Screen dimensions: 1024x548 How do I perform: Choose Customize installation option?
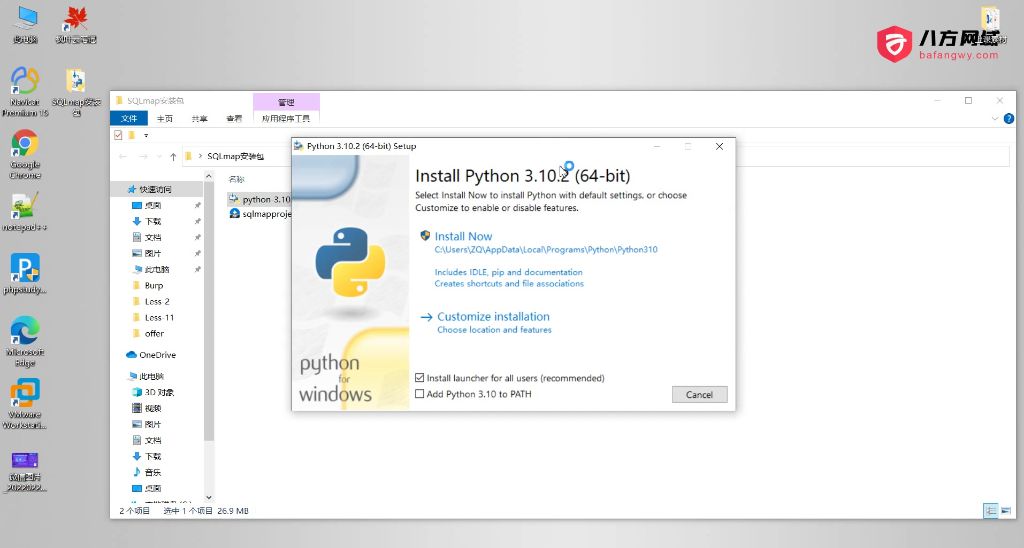tap(493, 317)
